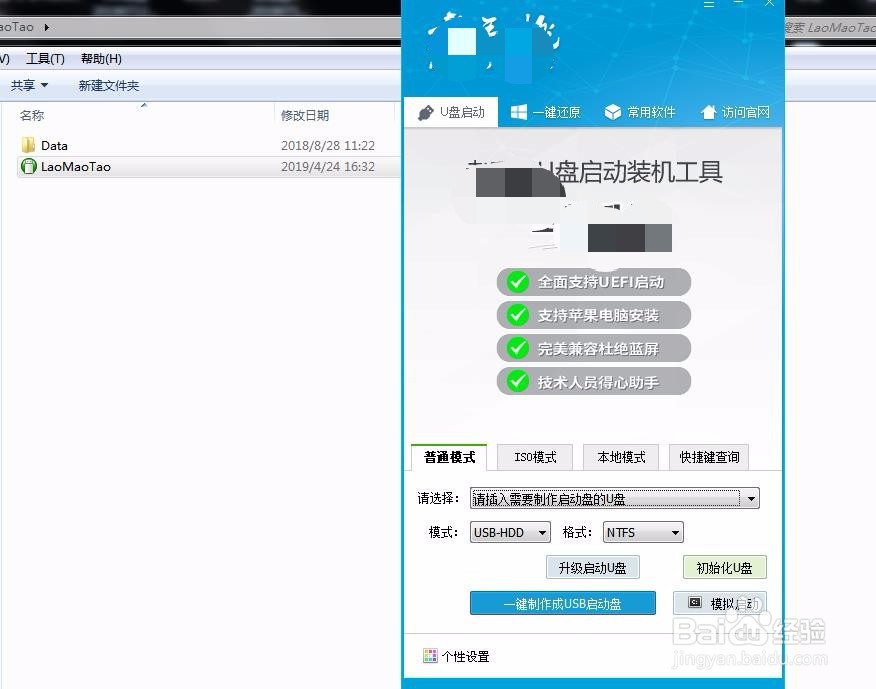
Task: Close the U盘启动 tool window
Action: click(x=769, y=3)
